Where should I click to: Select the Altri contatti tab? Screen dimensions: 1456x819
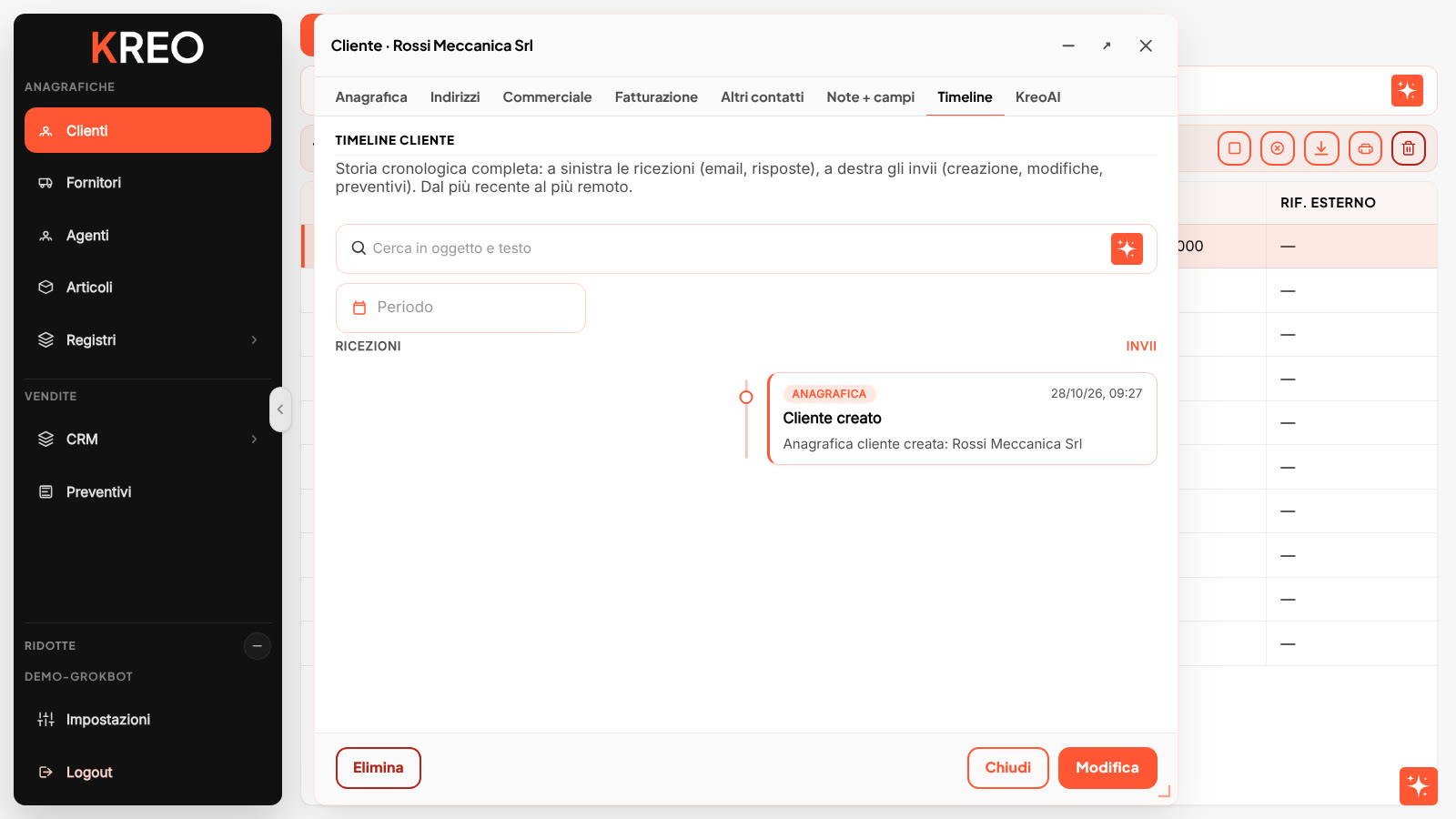(763, 97)
